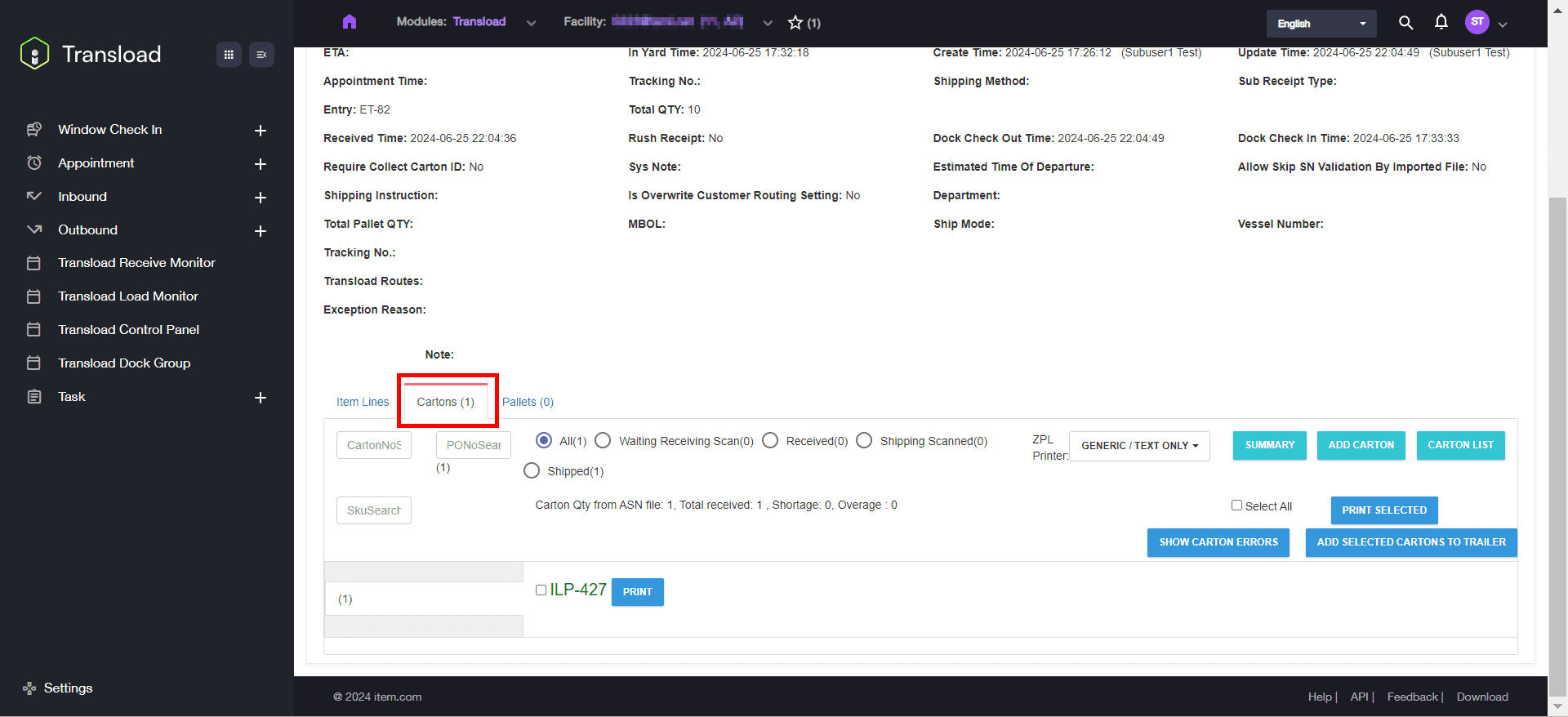Check the Select All checkbox
Screen dimensions: 1568x717
[x=1236, y=505]
